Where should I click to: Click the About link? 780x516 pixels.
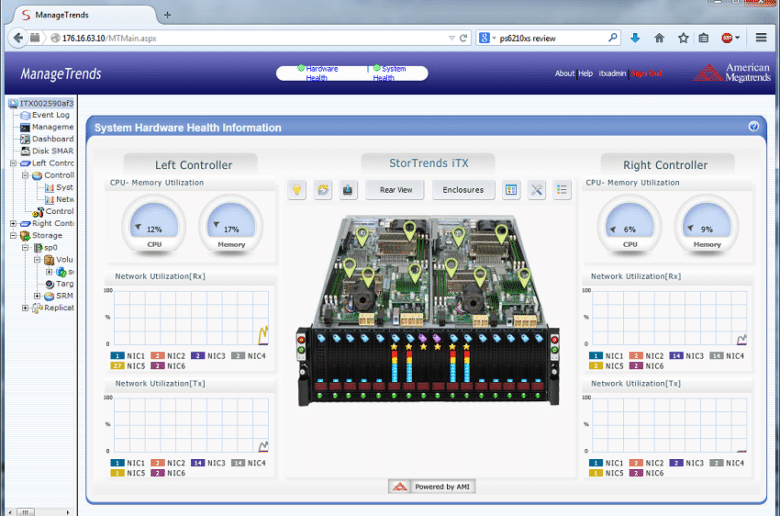click(565, 73)
